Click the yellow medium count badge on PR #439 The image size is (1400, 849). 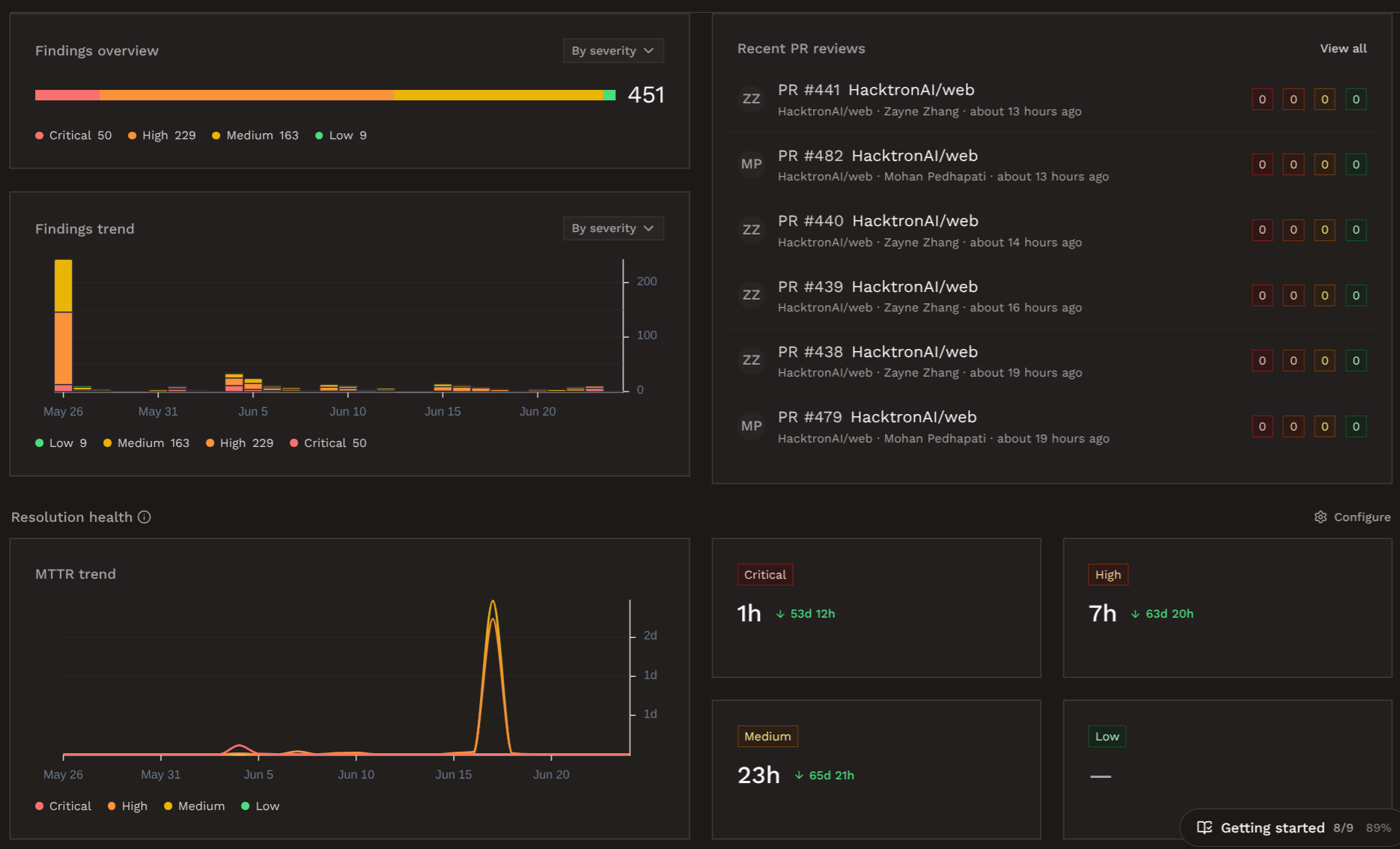coord(1324,296)
